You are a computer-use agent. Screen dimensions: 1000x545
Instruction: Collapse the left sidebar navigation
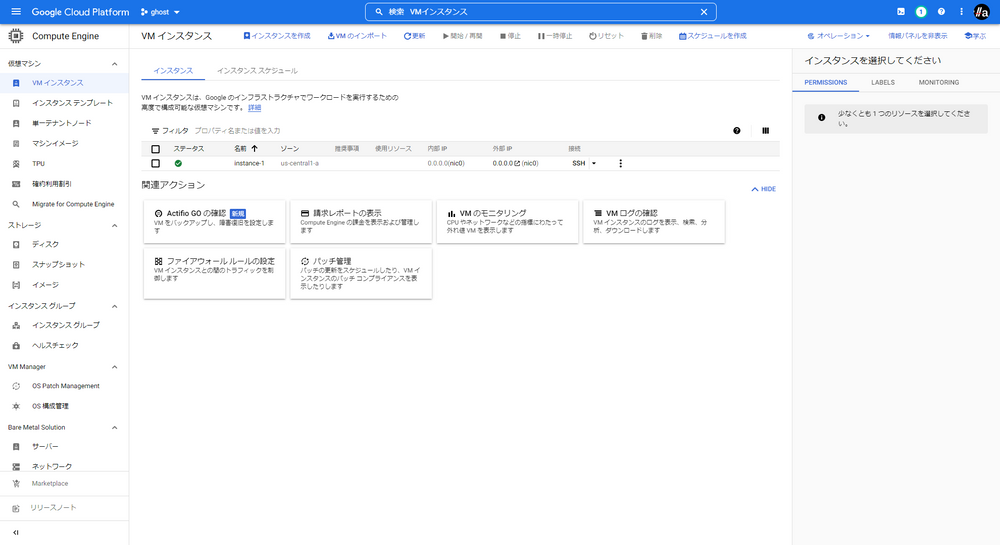click(15, 532)
